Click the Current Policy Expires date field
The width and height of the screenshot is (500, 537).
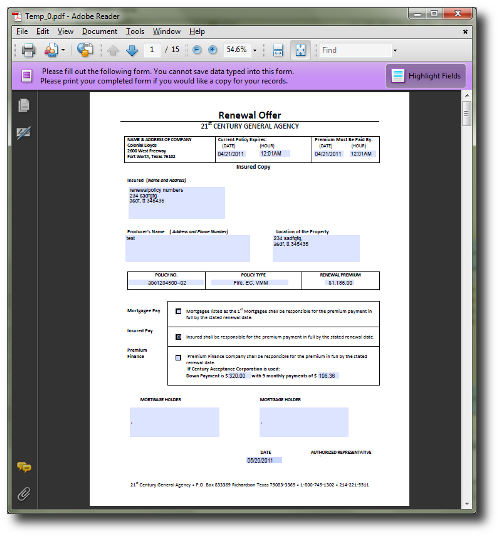232,154
